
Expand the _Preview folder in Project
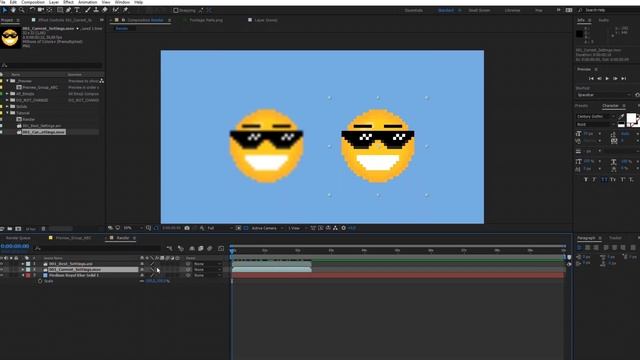click(x=7, y=81)
